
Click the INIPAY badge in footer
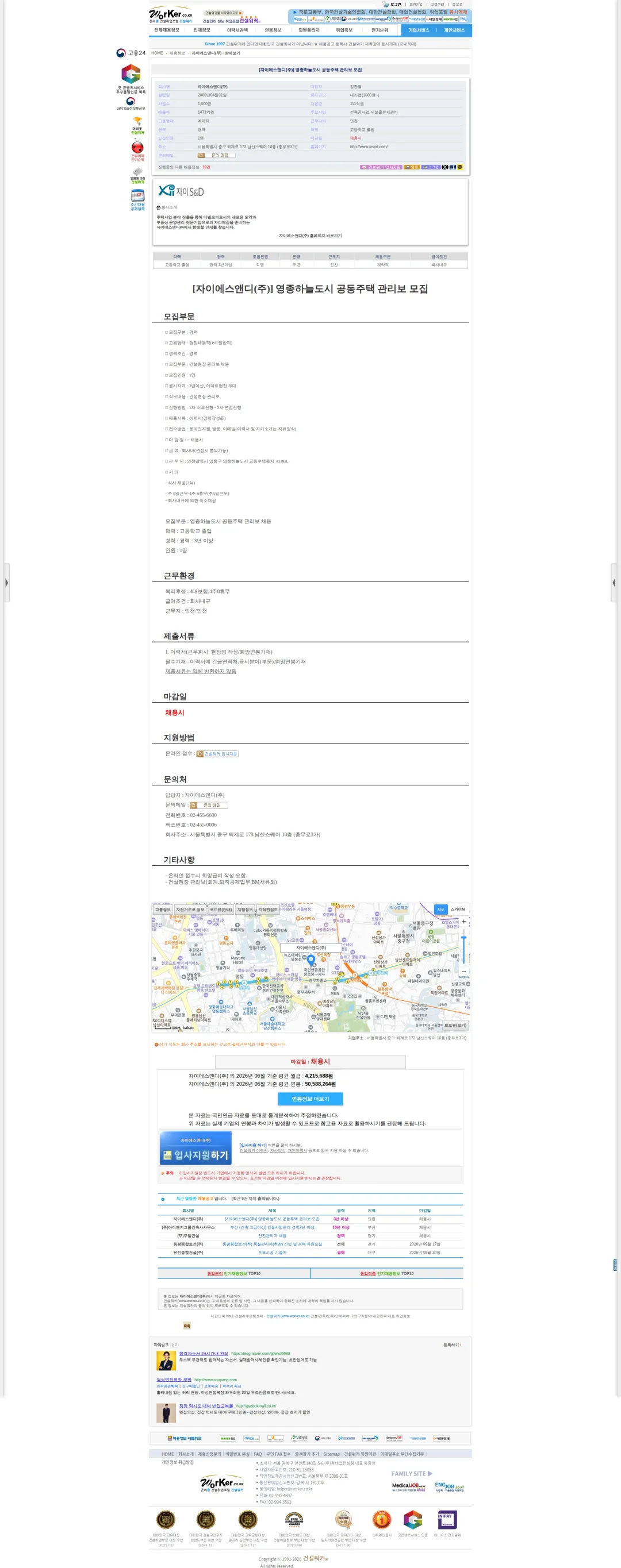[x=447, y=1519]
